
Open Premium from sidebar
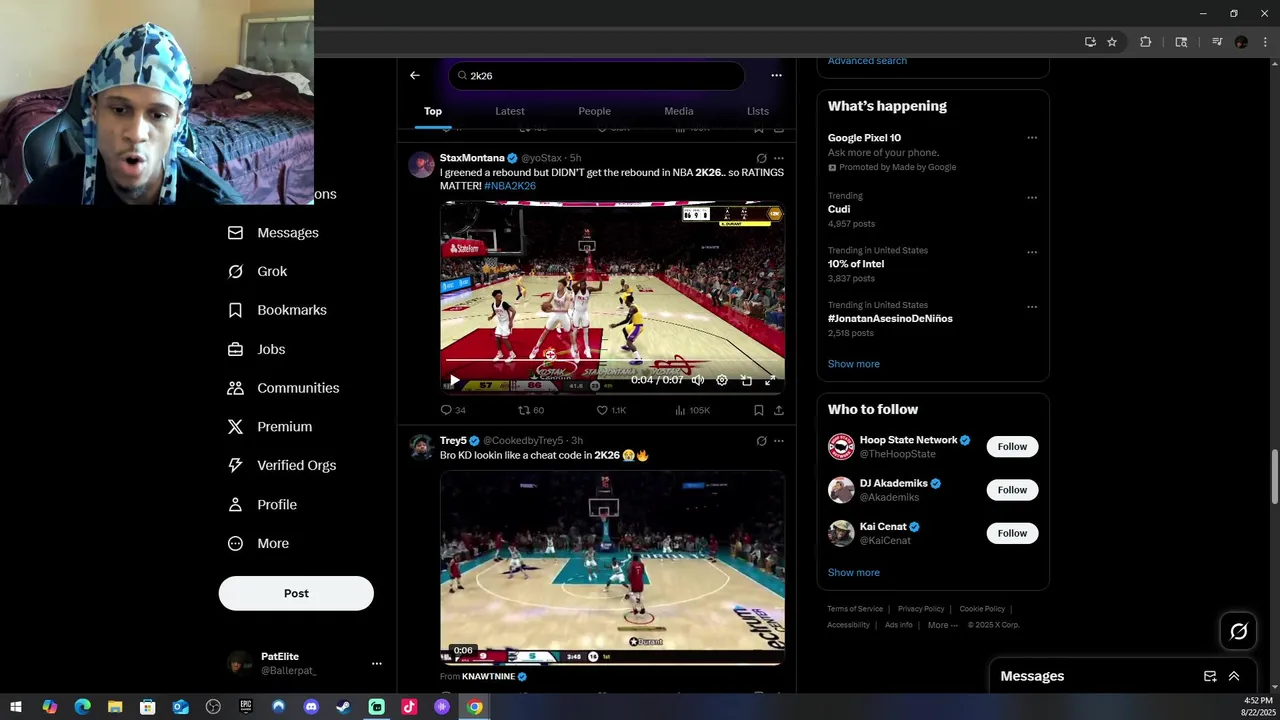[x=270, y=427]
